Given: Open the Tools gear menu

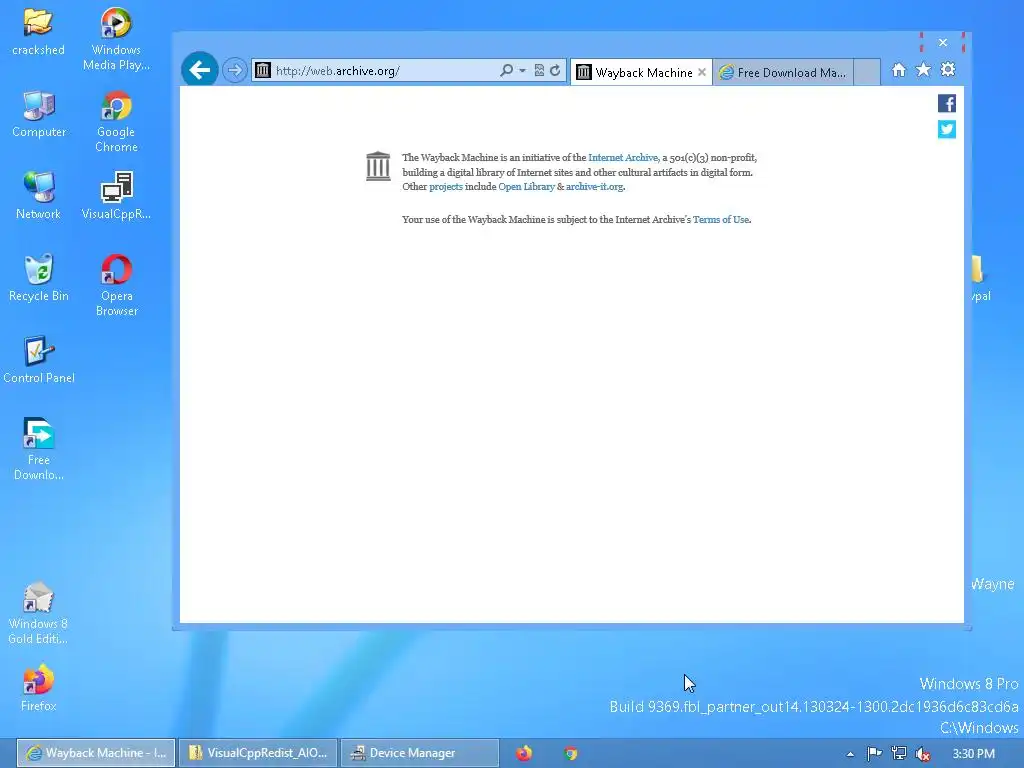Looking at the screenshot, I should 948,70.
